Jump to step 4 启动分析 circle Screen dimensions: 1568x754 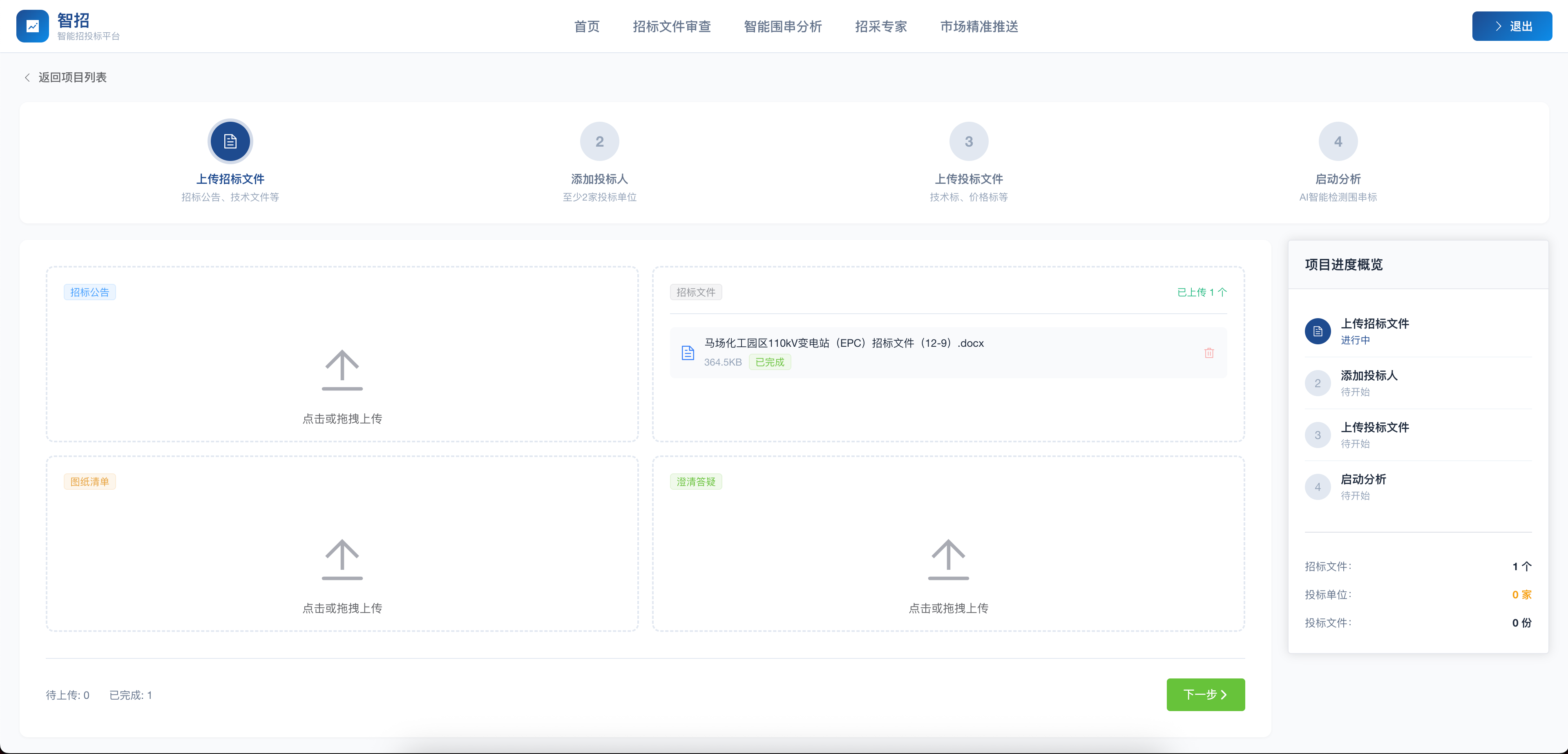pyautogui.click(x=1337, y=141)
